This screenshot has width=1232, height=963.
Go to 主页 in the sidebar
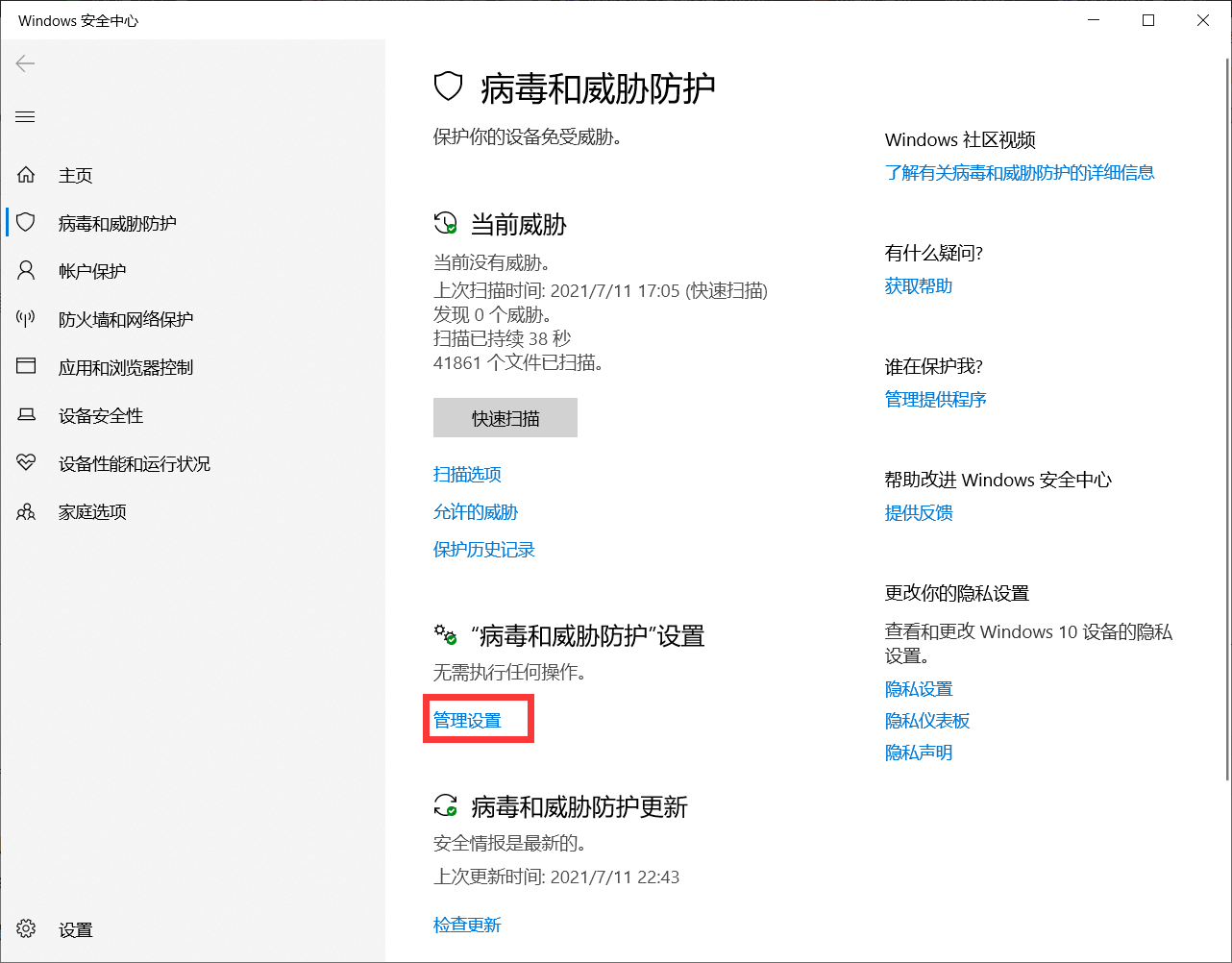(76, 175)
